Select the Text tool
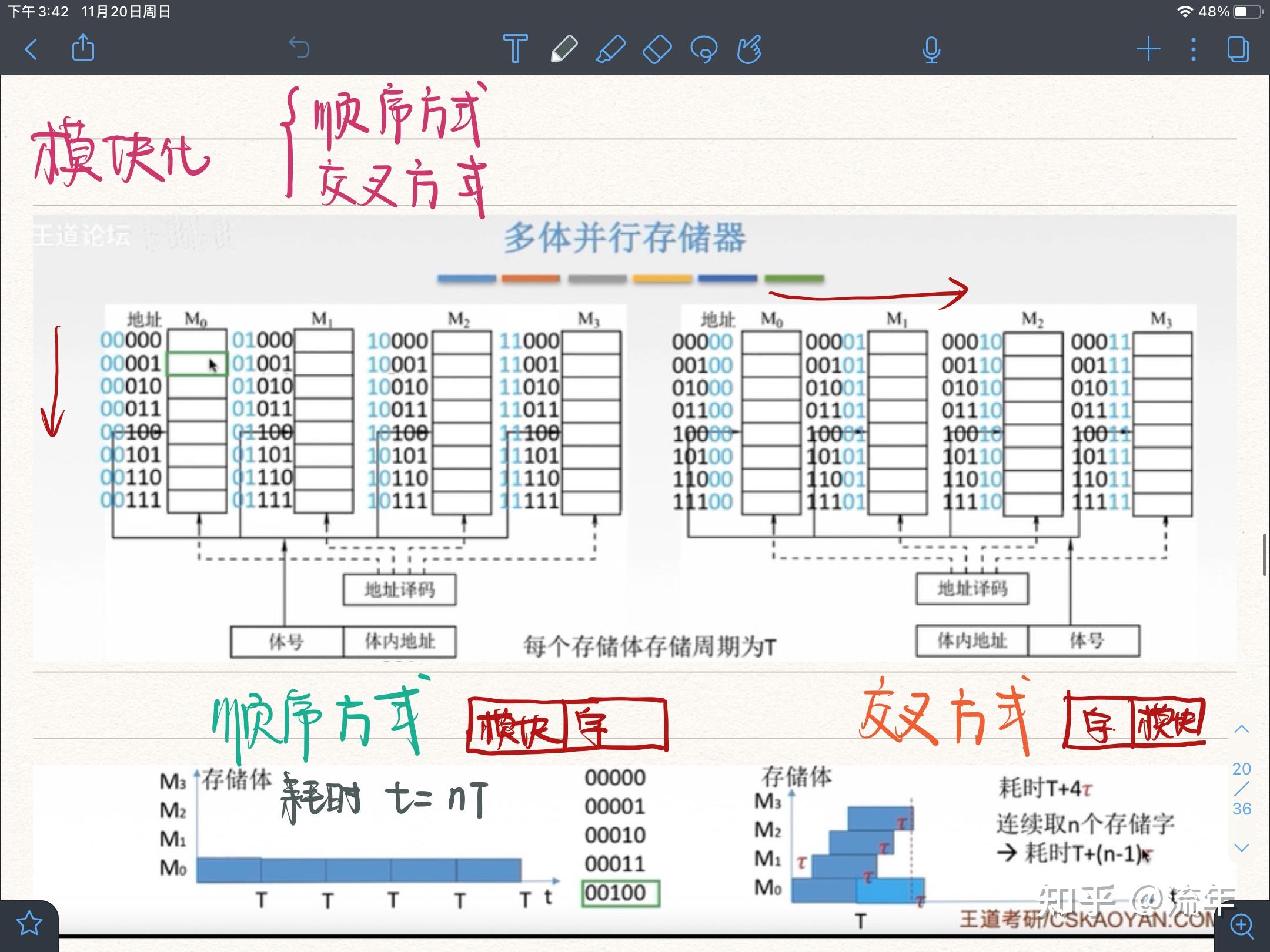Image resolution: width=1270 pixels, height=952 pixels. tap(516, 49)
